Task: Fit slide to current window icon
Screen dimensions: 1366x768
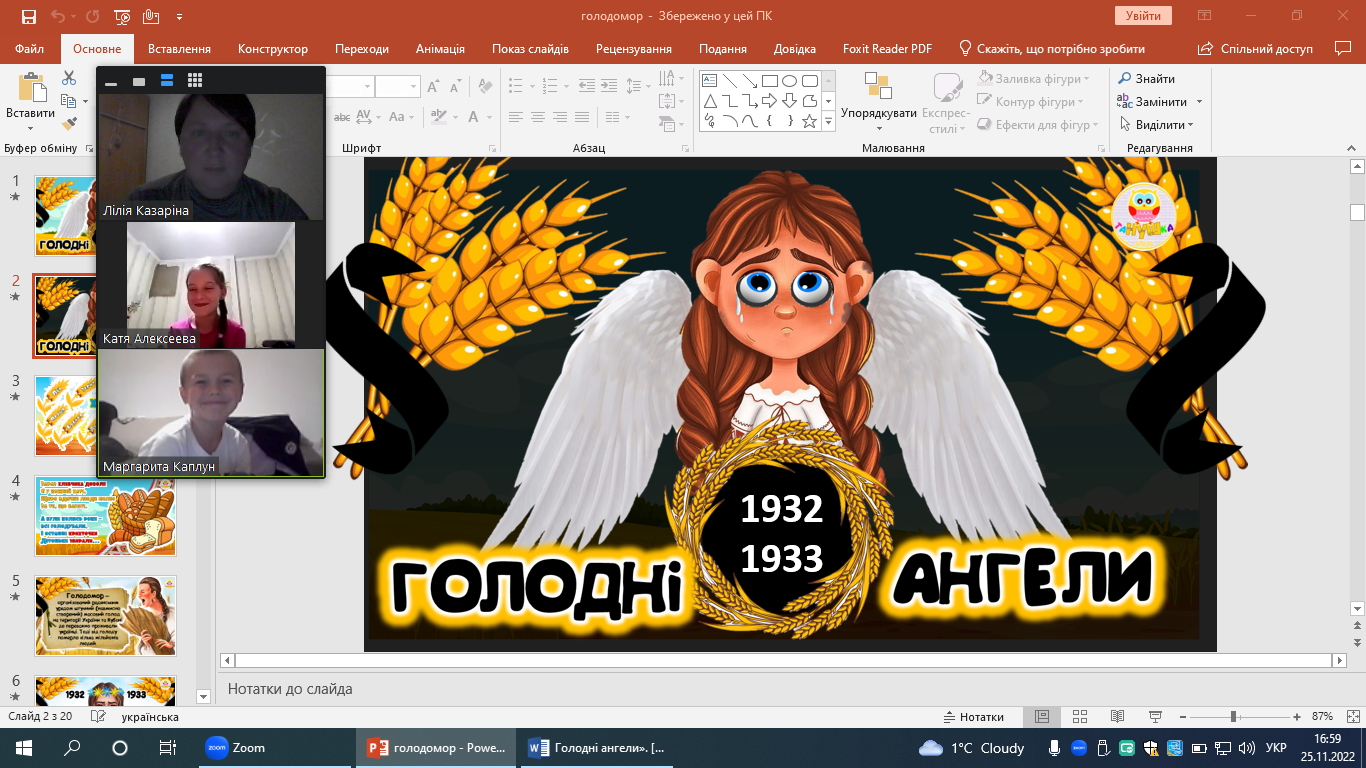Action: (x=1351, y=717)
